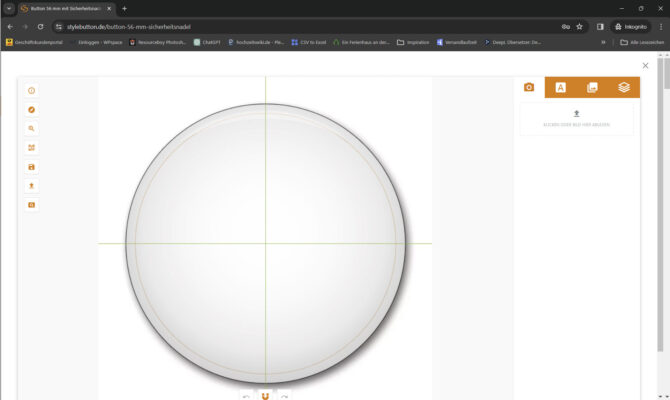Open the ChatGPT bookmark
This screenshot has width=670, height=400.
208,42
